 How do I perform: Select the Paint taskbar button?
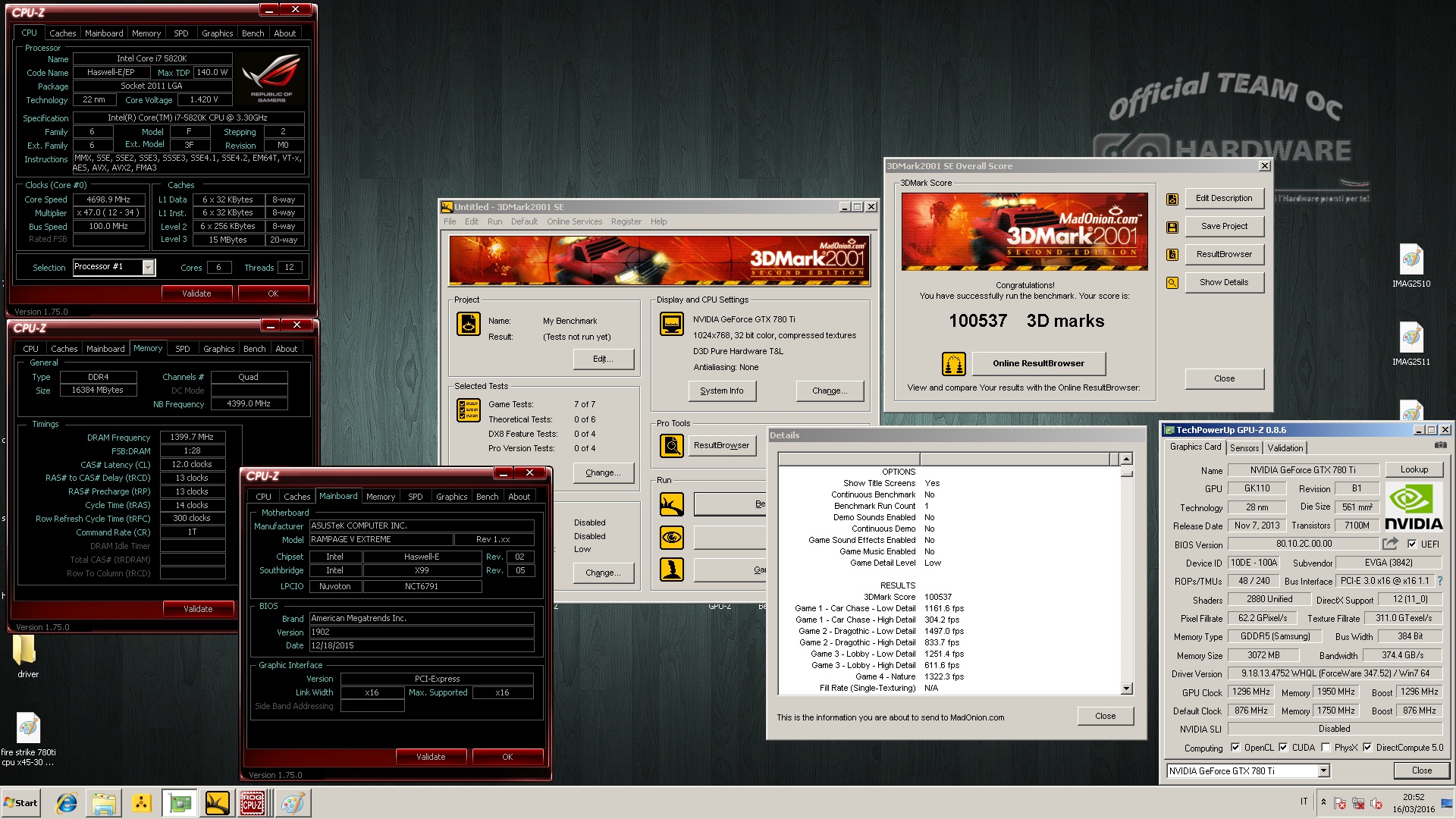(292, 803)
